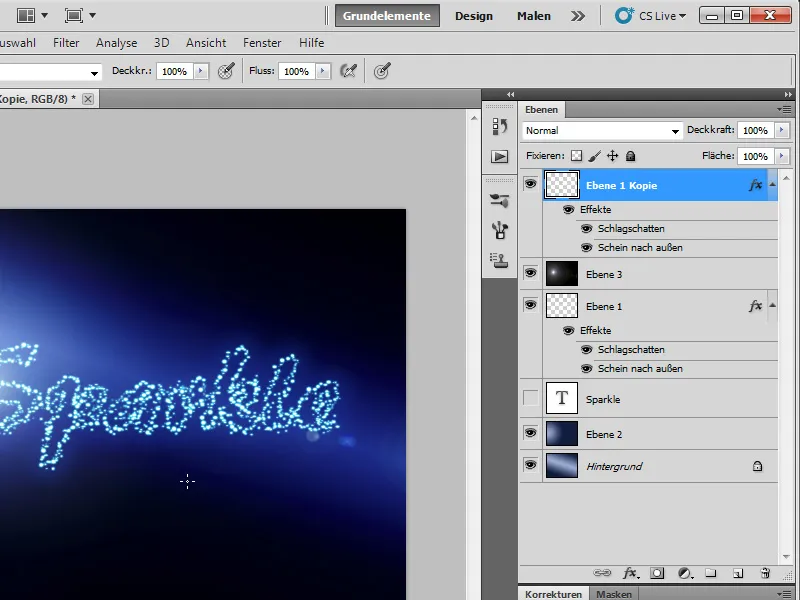Switch to the Masken tab

pos(613,593)
